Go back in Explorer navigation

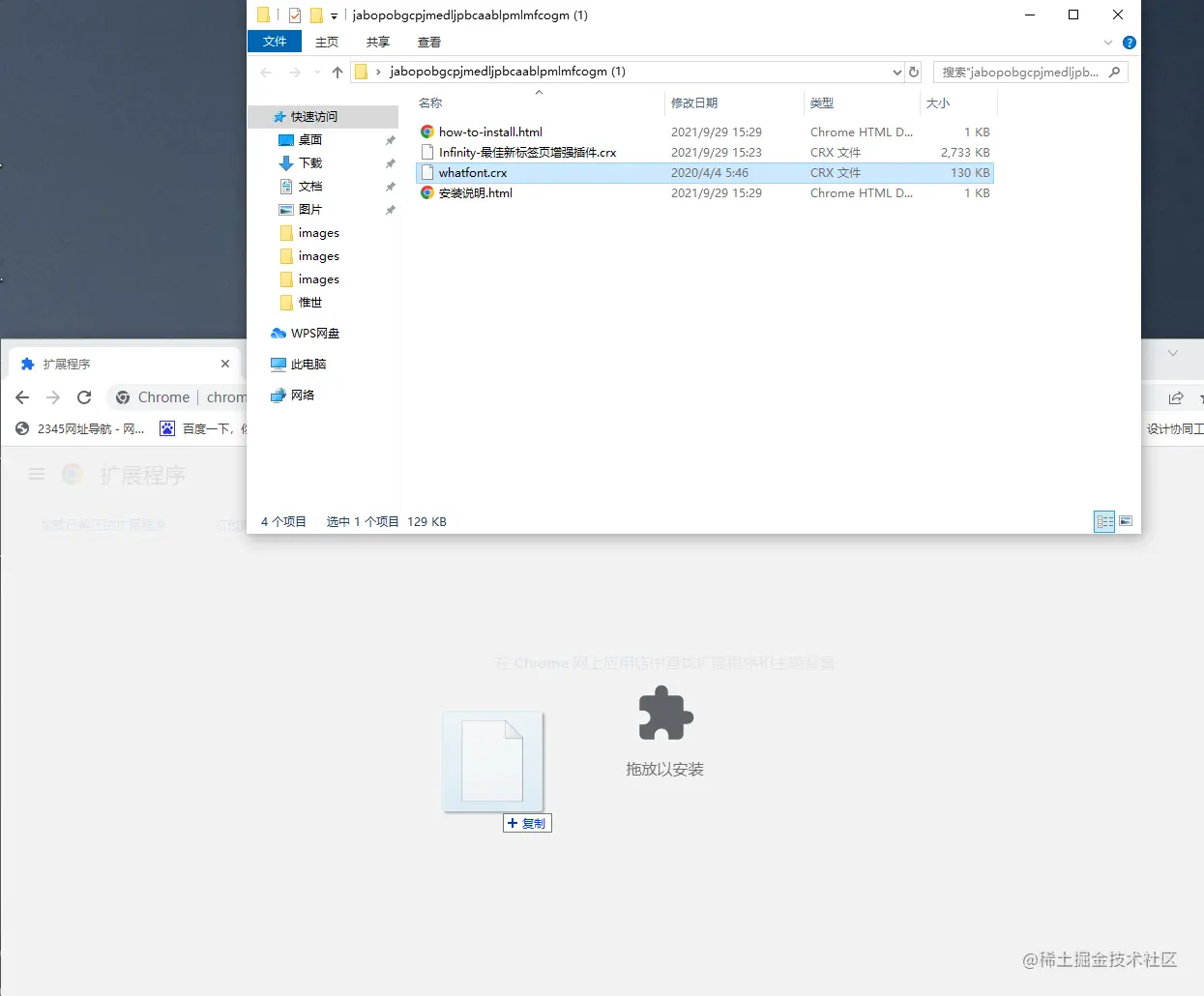tap(267, 73)
